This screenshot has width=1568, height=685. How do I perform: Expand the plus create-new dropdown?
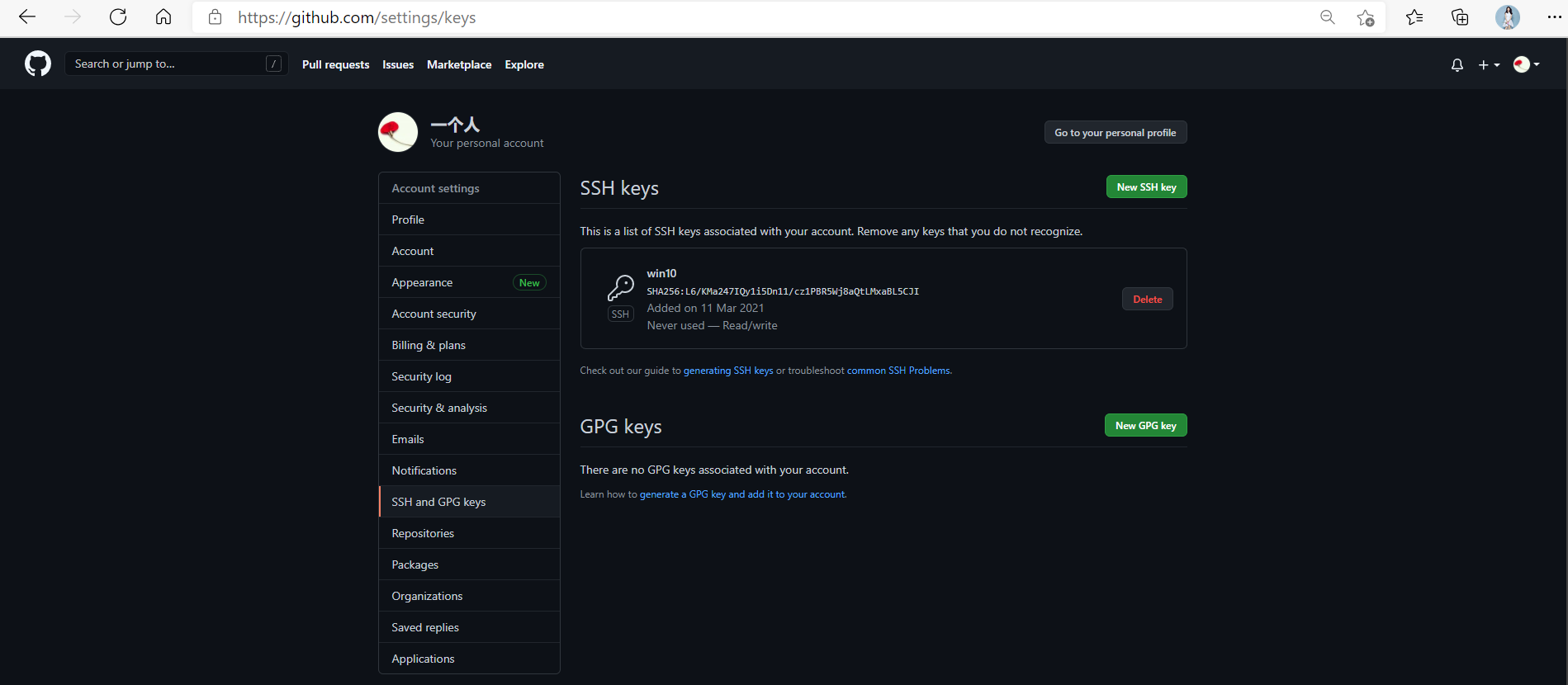coord(1489,64)
